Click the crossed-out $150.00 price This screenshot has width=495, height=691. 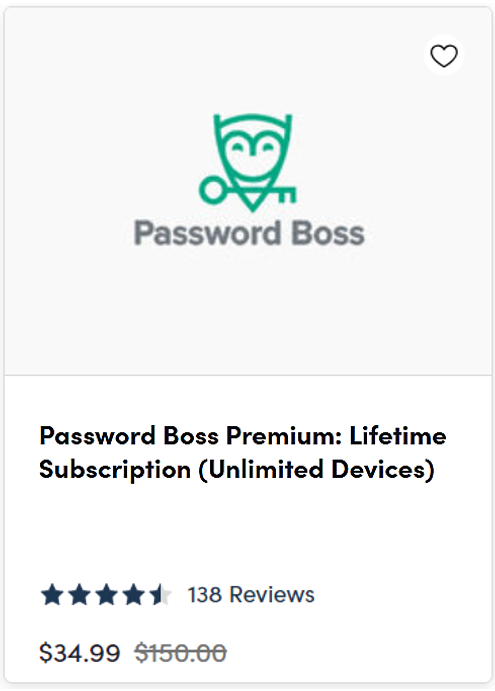(181, 653)
